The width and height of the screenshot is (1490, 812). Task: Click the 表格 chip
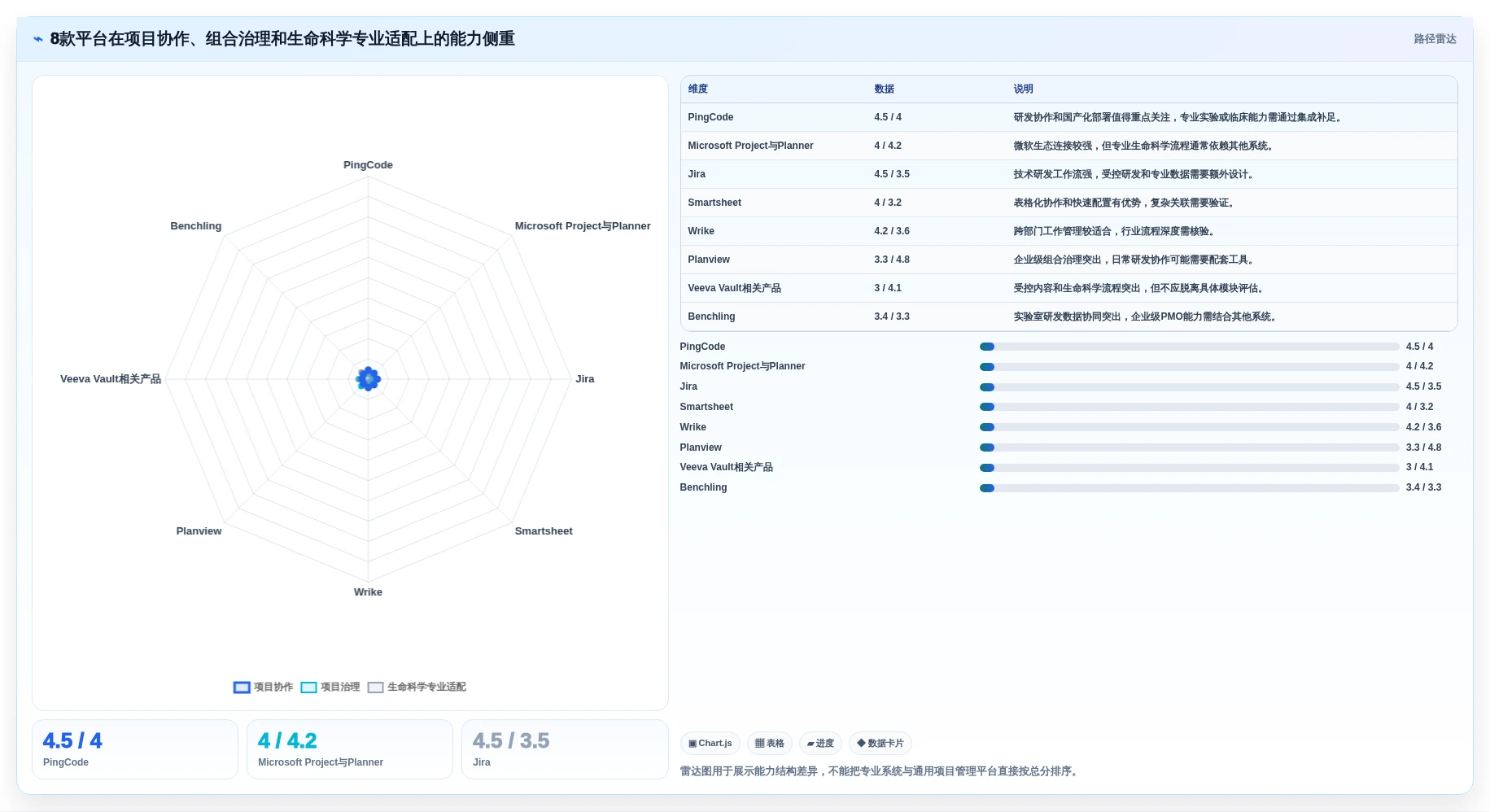(x=769, y=744)
